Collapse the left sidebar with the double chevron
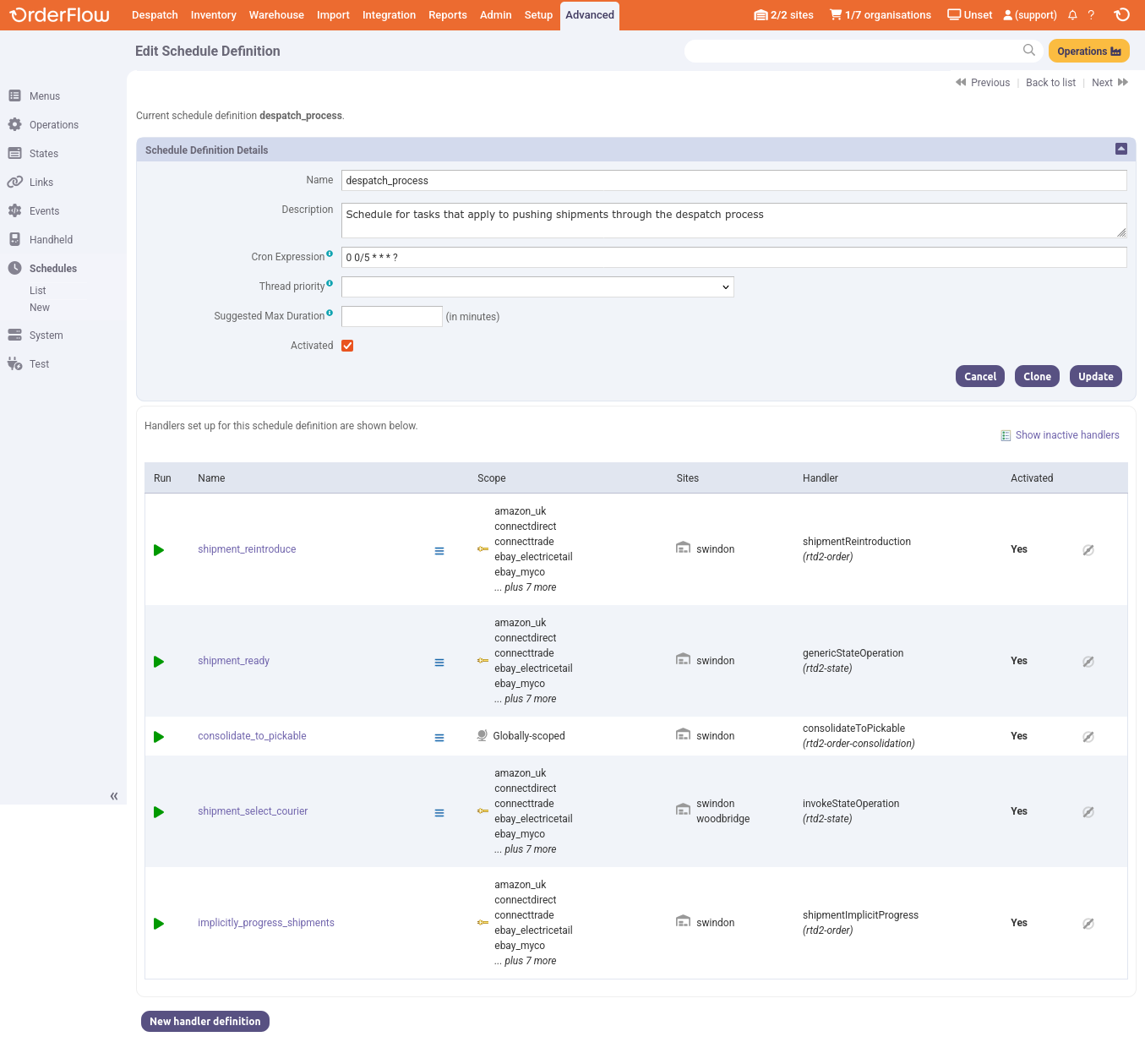This screenshot has width=1145, height=1064. pos(114,796)
